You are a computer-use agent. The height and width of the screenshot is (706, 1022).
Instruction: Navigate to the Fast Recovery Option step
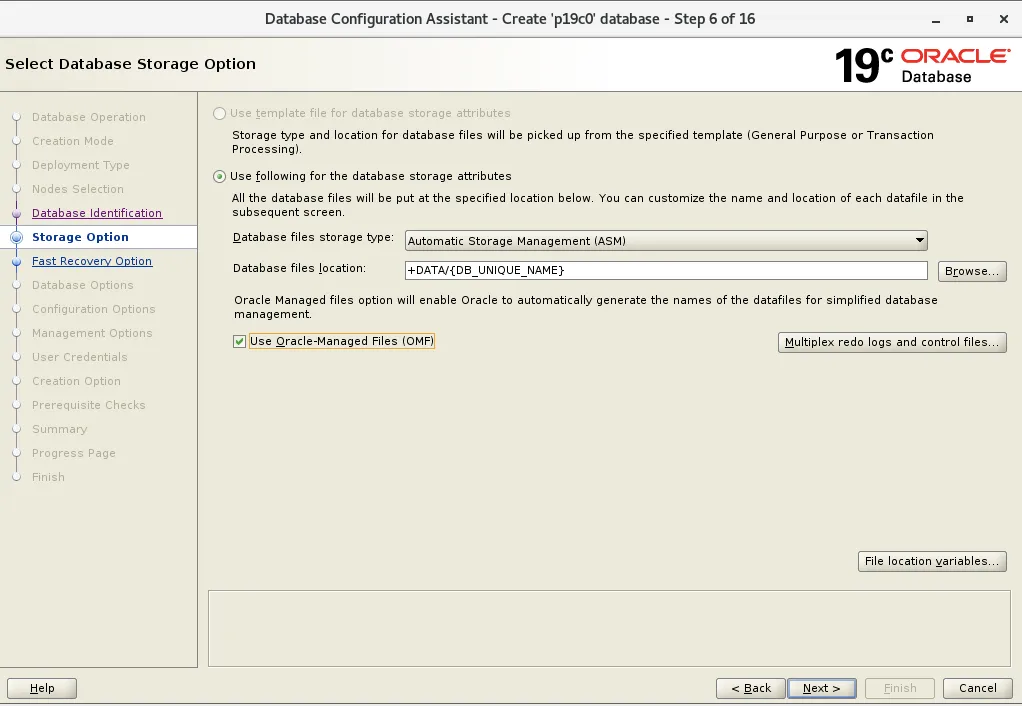pos(92,261)
